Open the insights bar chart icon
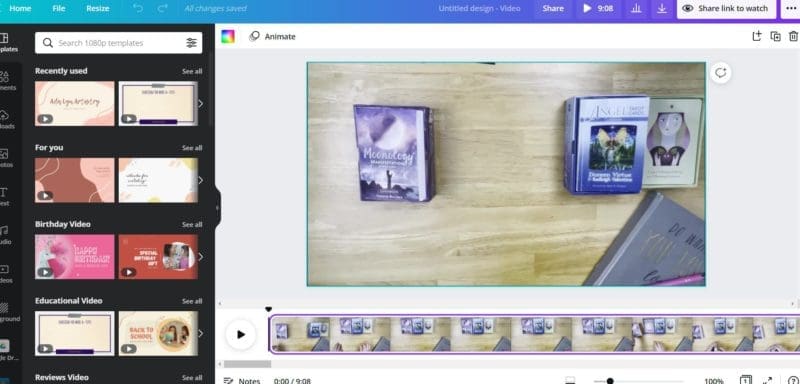800x384 pixels. click(x=636, y=9)
